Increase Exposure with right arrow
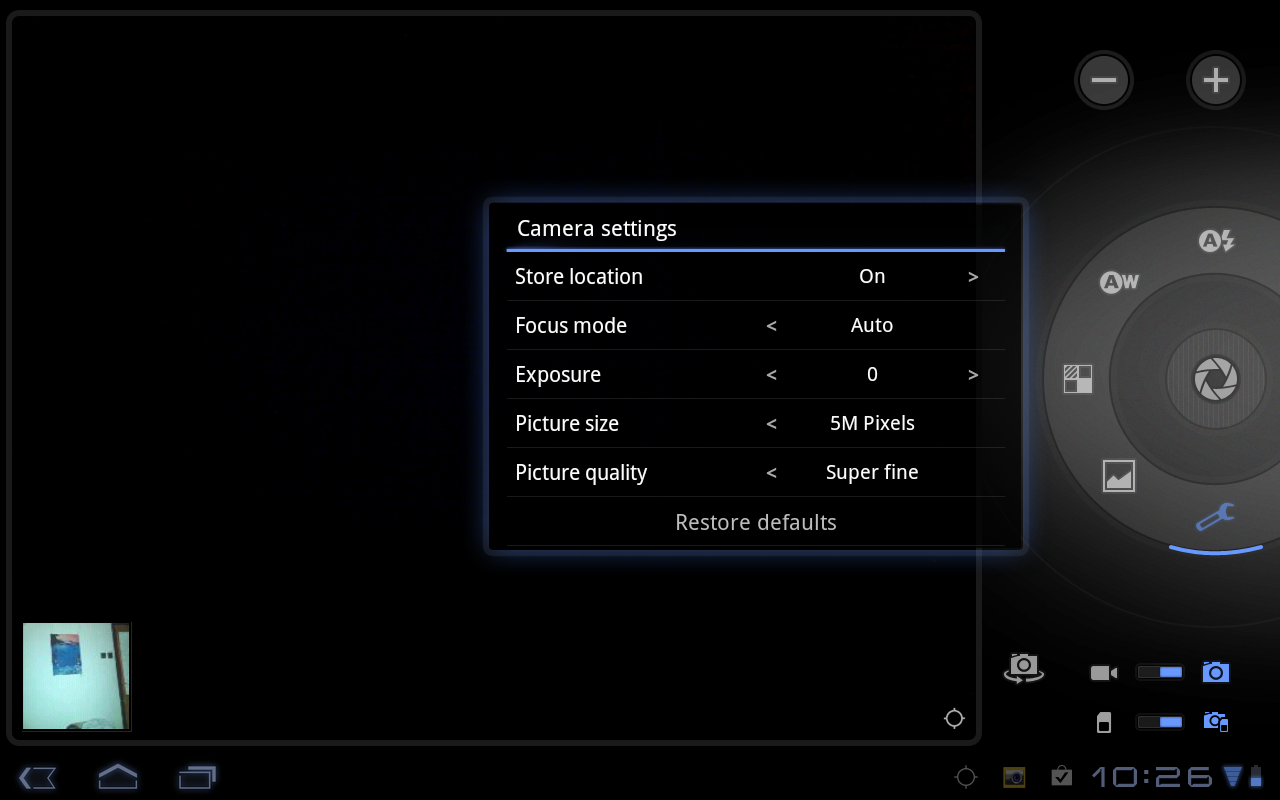The width and height of the screenshot is (1280, 800). (973, 375)
